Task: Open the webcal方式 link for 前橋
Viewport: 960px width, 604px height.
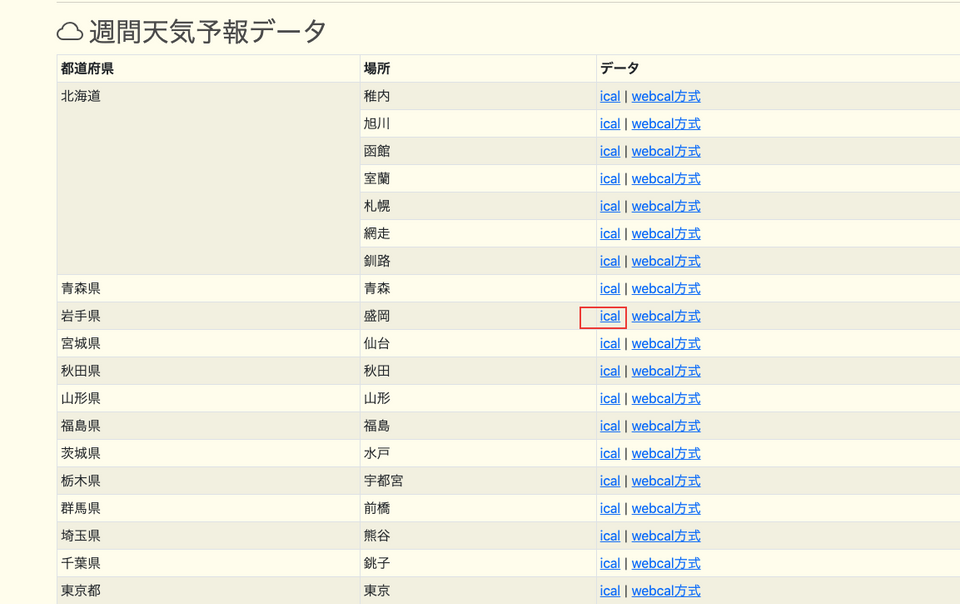Action: point(666,509)
